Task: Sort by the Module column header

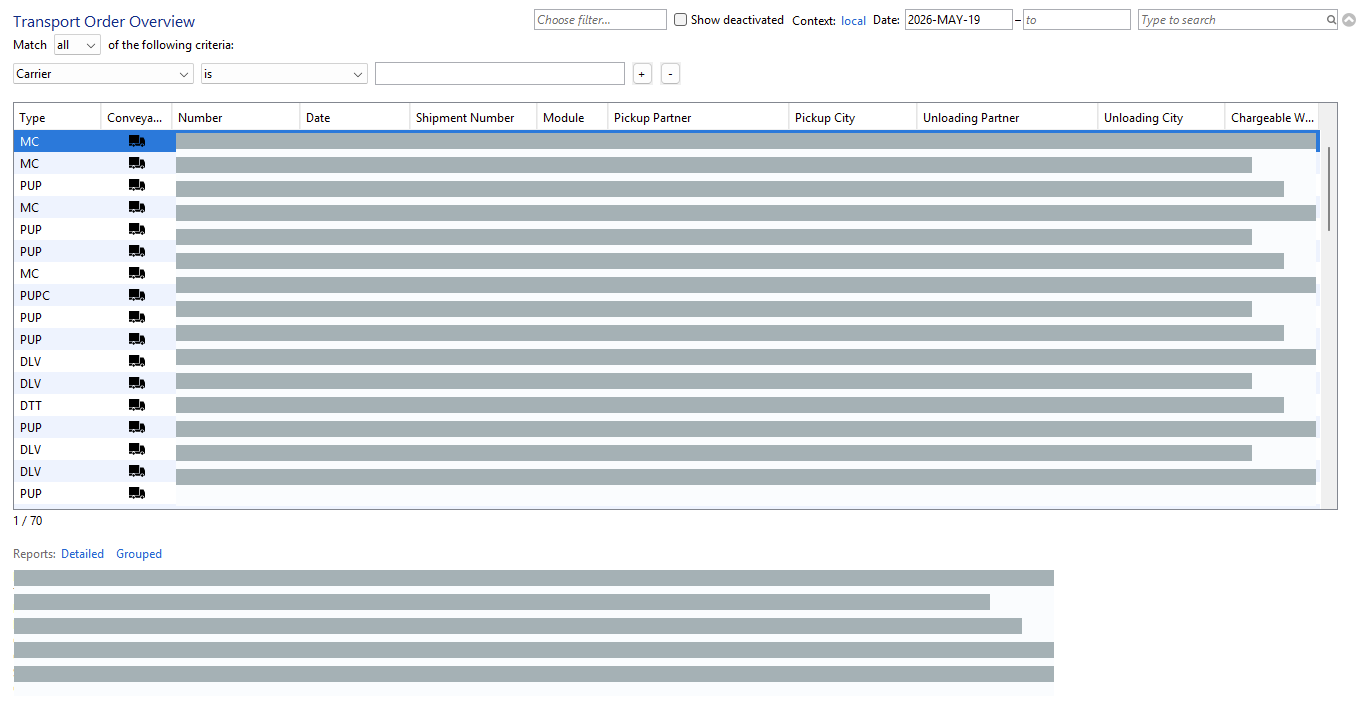Action: click(572, 117)
